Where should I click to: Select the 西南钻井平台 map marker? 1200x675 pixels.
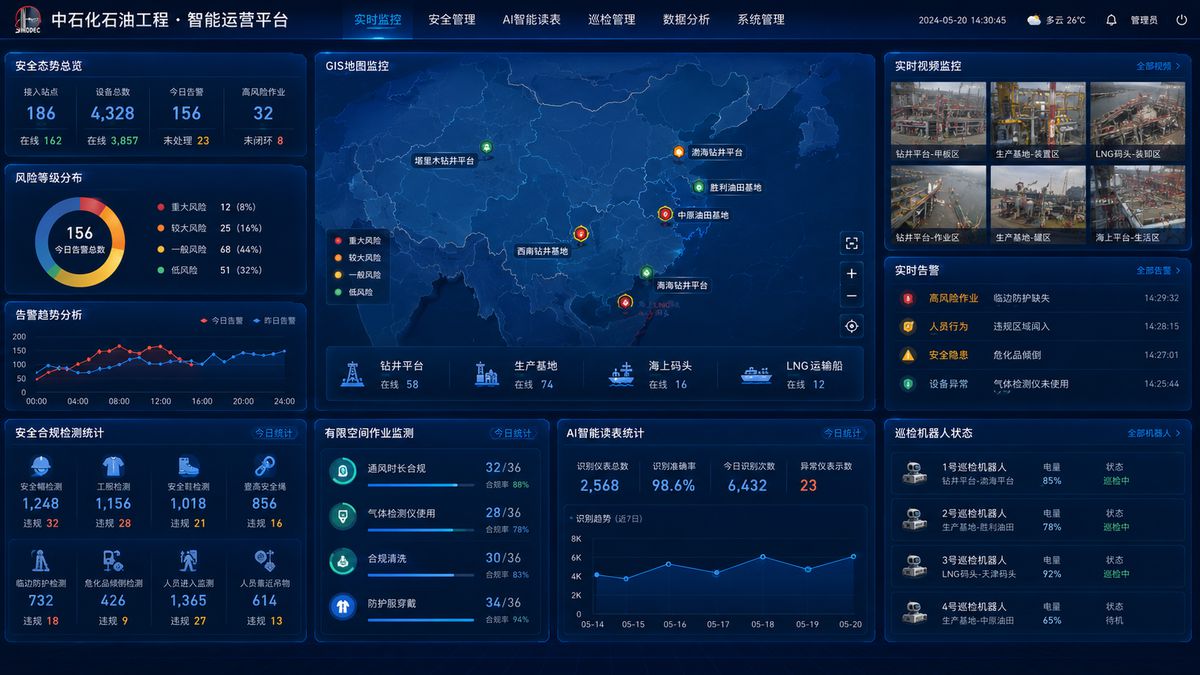tap(580, 233)
